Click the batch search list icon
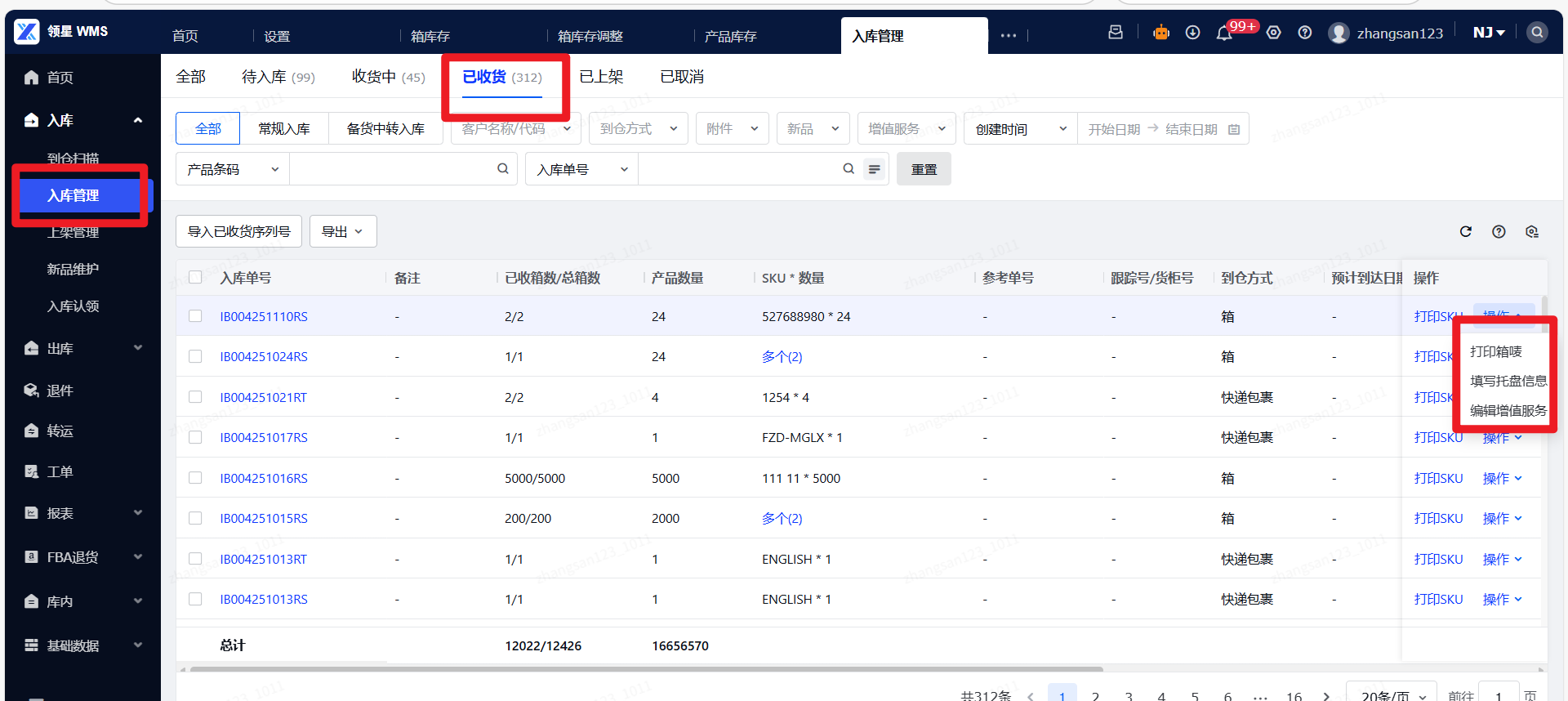This screenshot has width=1568, height=701. pyautogui.click(x=874, y=169)
